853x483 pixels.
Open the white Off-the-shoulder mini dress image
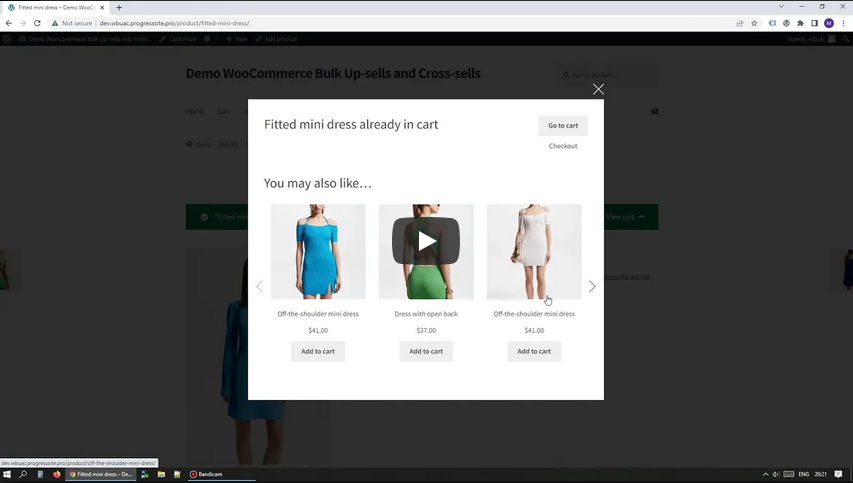point(534,252)
